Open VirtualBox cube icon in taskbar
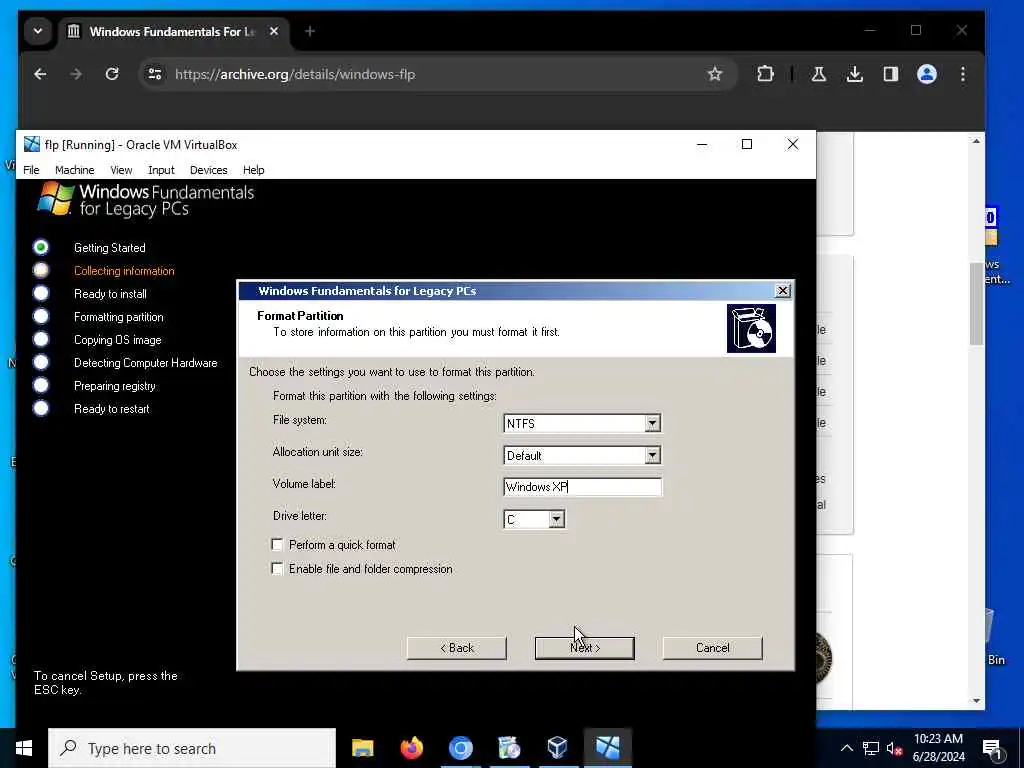Image resolution: width=1024 pixels, height=768 pixels. pos(558,748)
